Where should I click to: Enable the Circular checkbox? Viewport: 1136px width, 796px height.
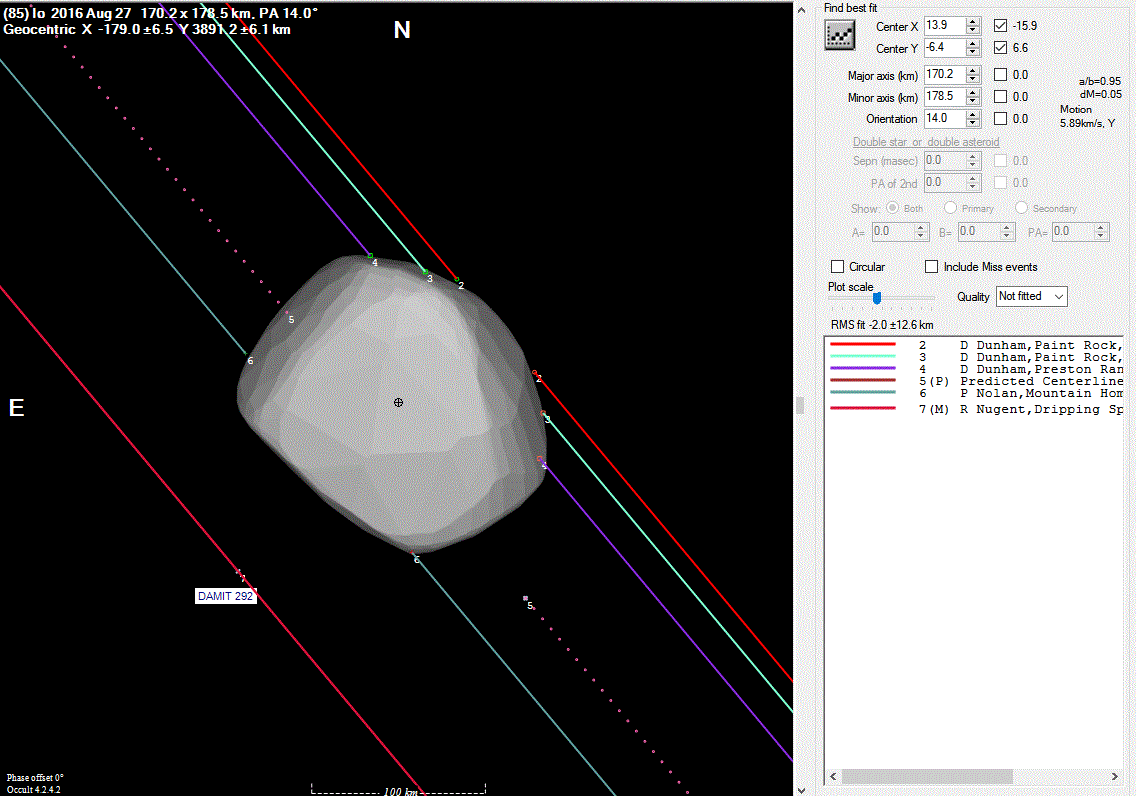[x=838, y=267]
